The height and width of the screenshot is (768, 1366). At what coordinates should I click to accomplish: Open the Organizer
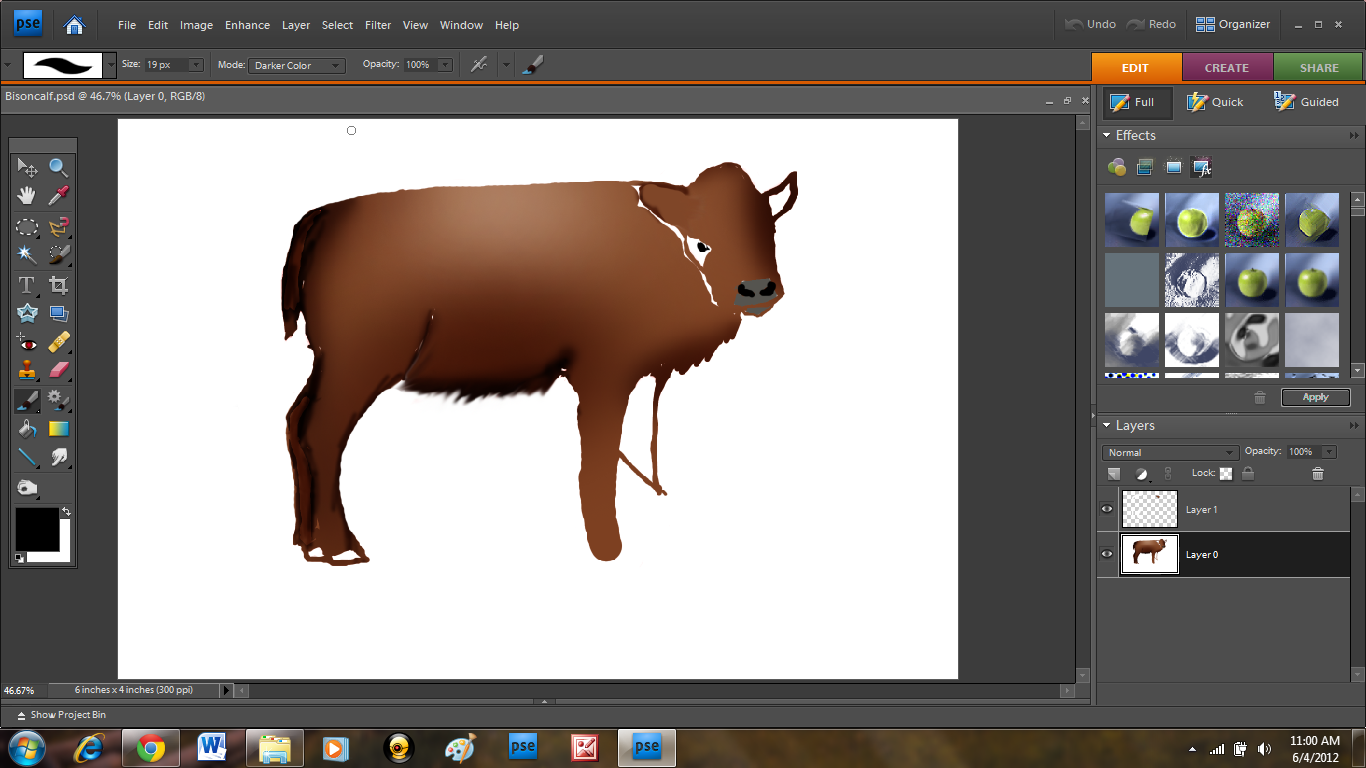pyautogui.click(x=1233, y=24)
